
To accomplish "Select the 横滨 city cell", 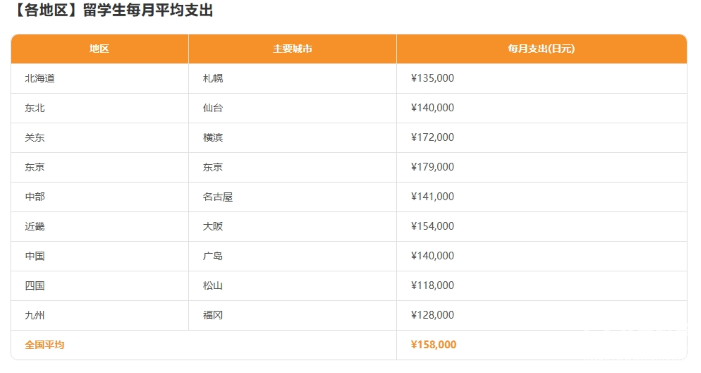I will point(292,137).
